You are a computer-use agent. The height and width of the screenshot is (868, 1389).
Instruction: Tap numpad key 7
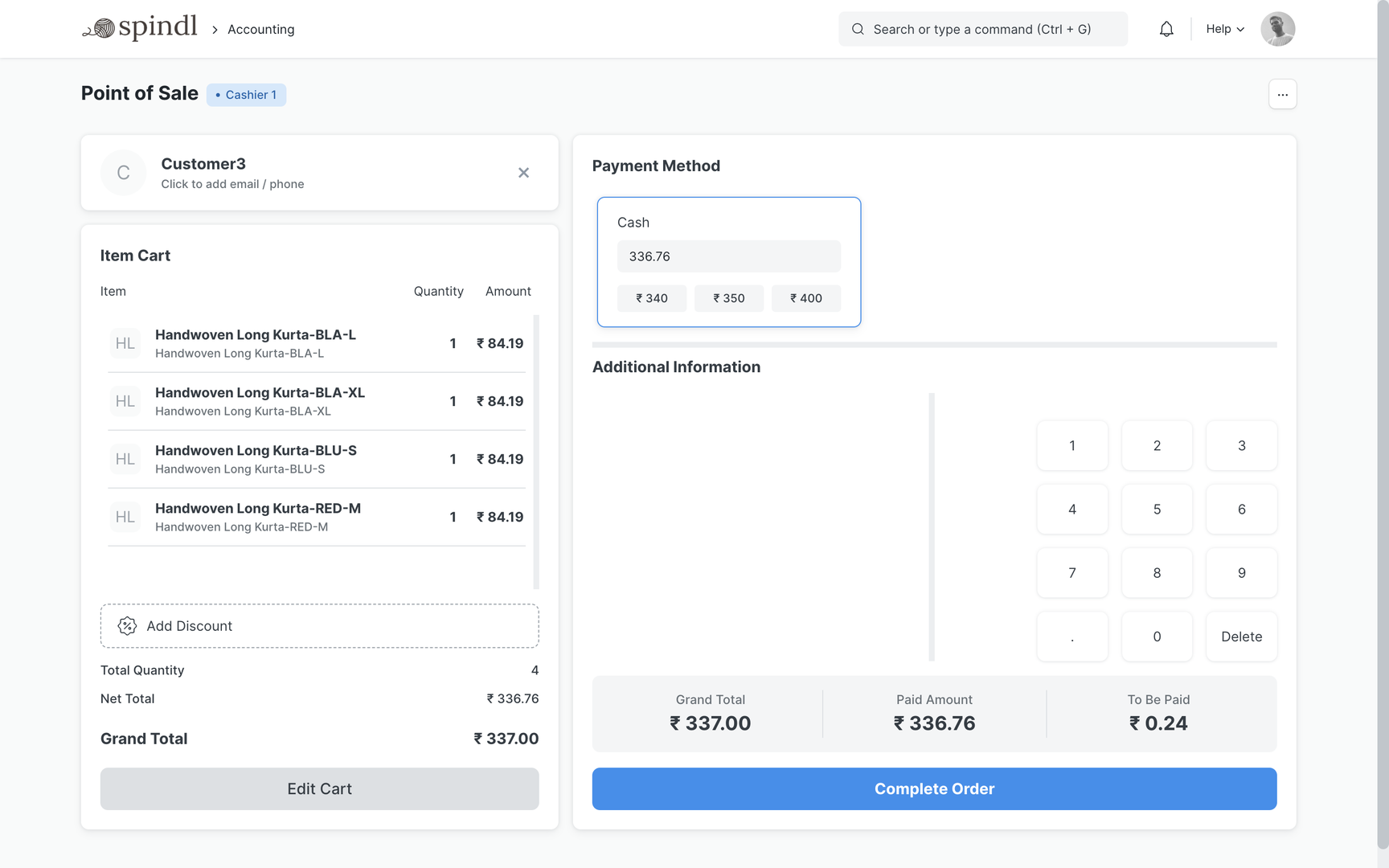(x=1072, y=572)
